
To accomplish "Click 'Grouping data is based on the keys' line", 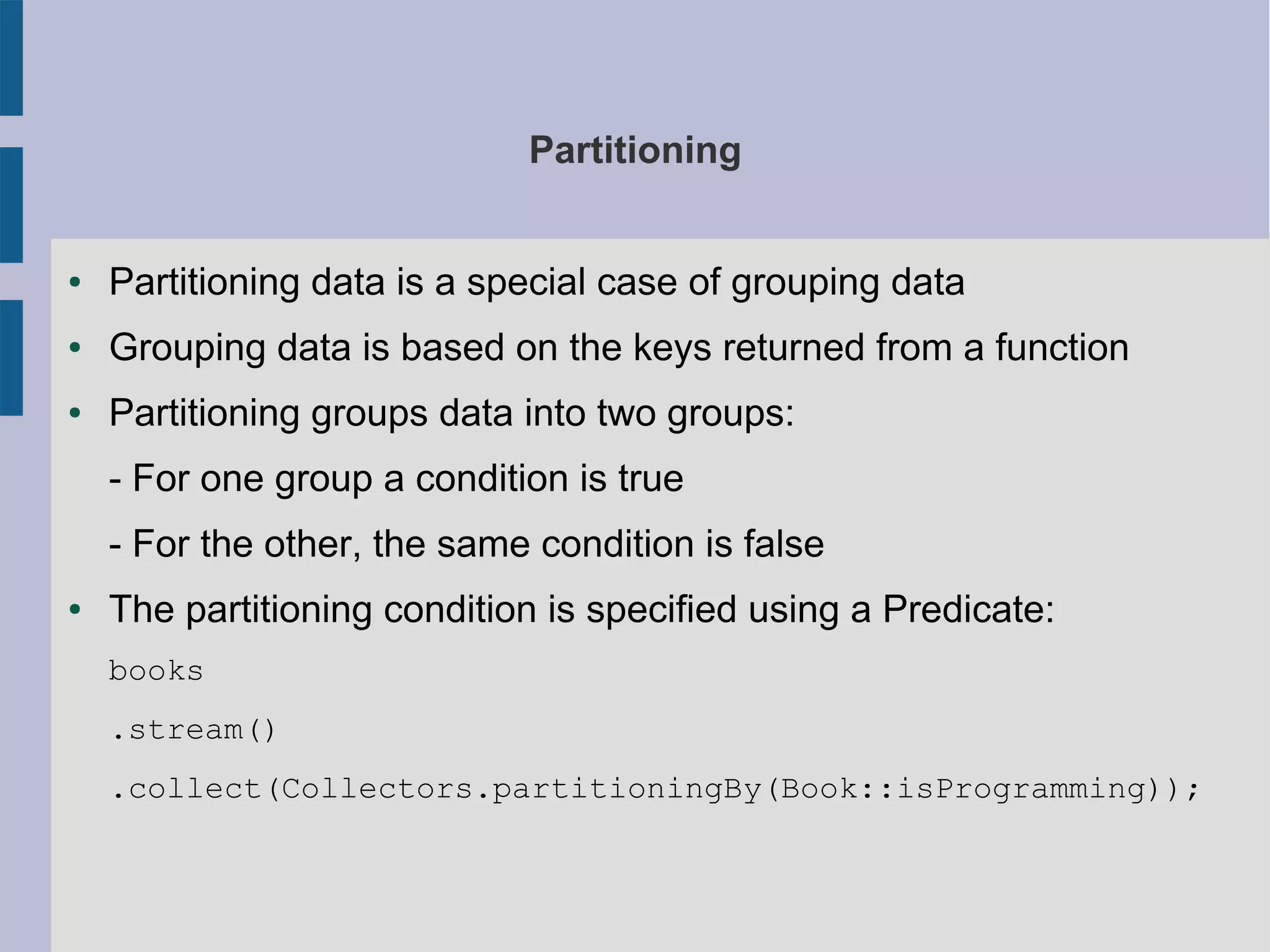I will [x=619, y=347].
